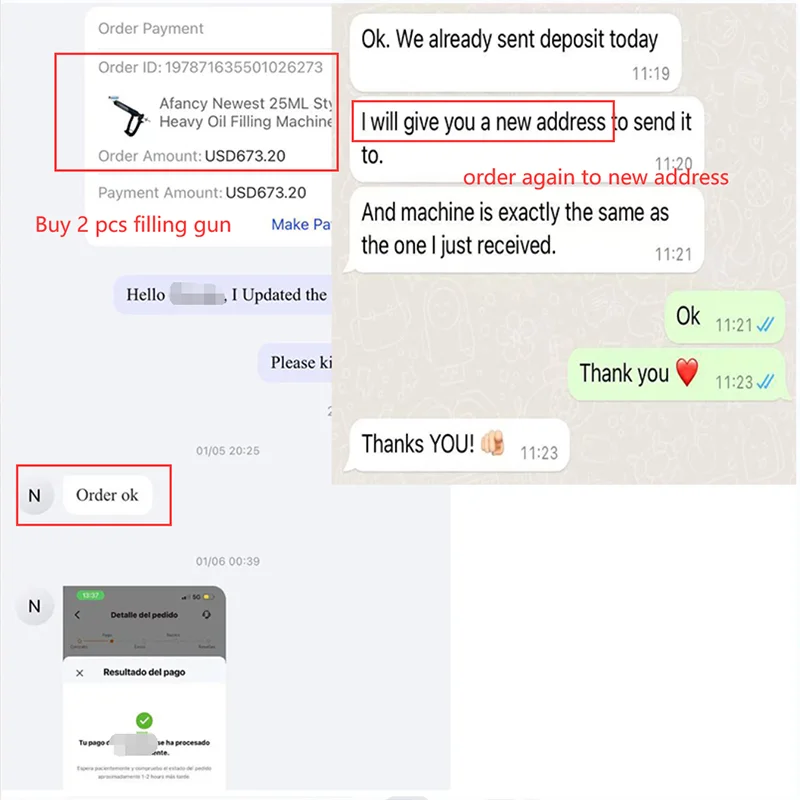This screenshot has height=800, width=800.
Task: Select the We already sent deposit today message
Action: pos(515,52)
